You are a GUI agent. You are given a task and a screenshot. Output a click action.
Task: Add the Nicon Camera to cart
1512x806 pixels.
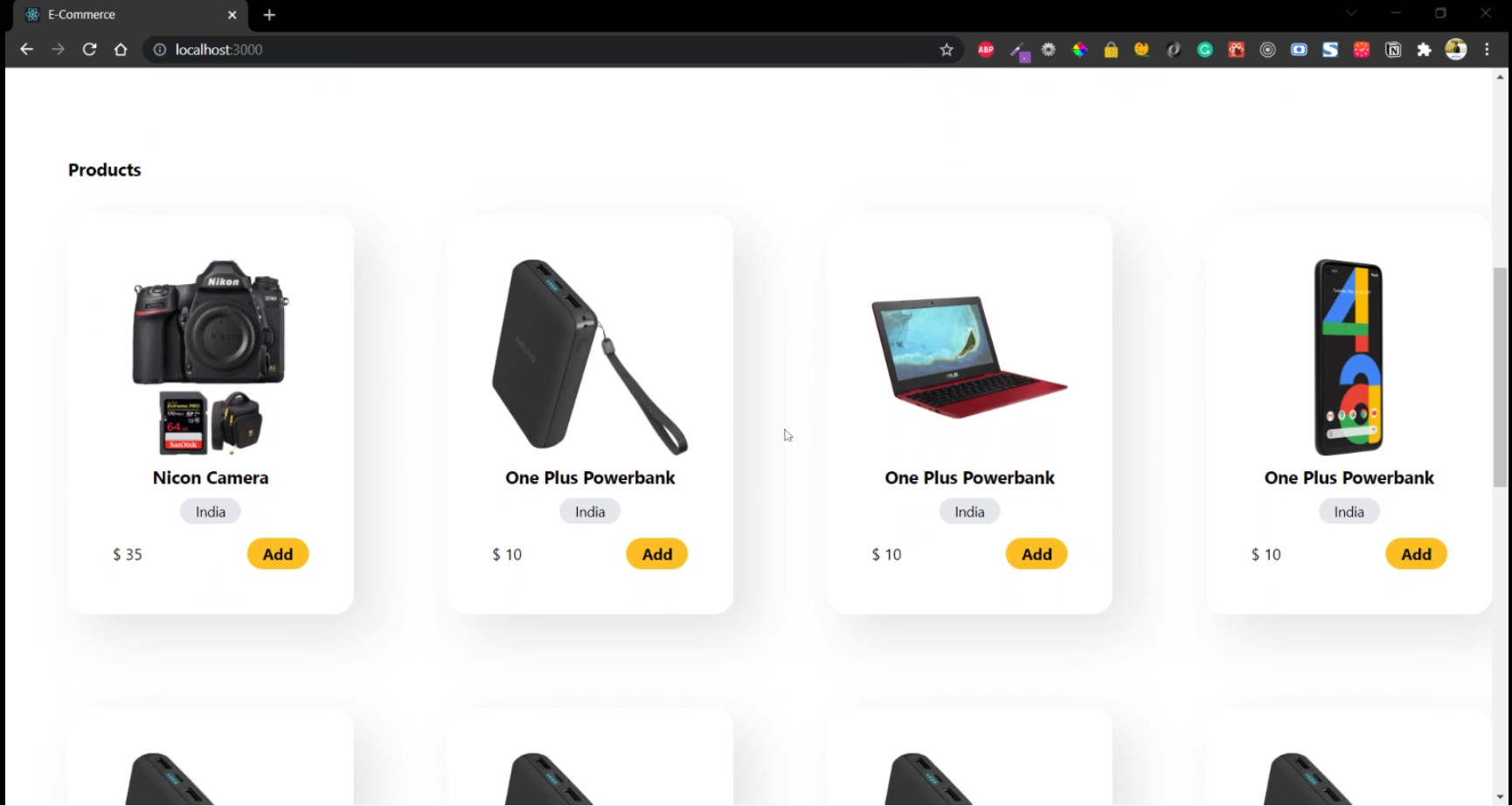pyautogui.click(x=278, y=554)
